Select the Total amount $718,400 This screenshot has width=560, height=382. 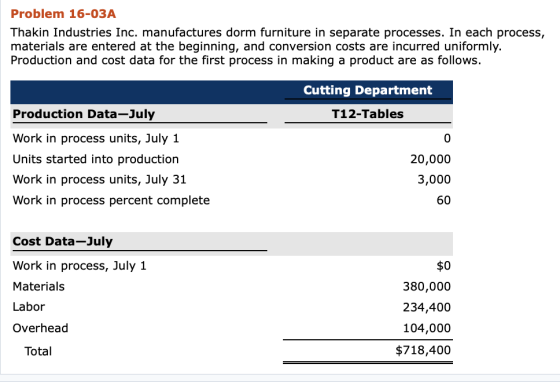pos(423,350)
